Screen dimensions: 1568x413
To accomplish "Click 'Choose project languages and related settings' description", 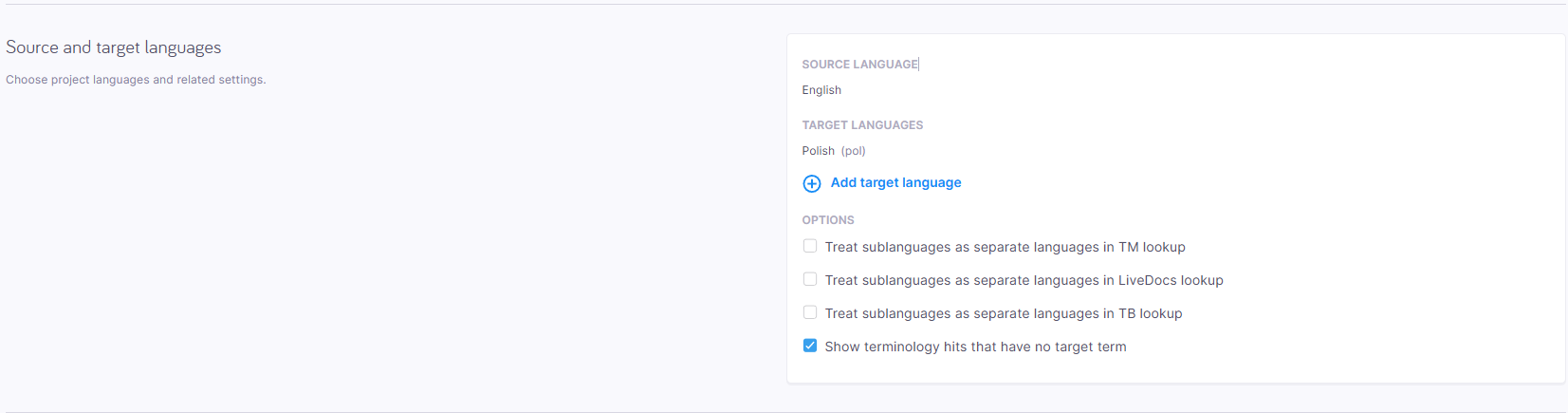I will [136, 80].
